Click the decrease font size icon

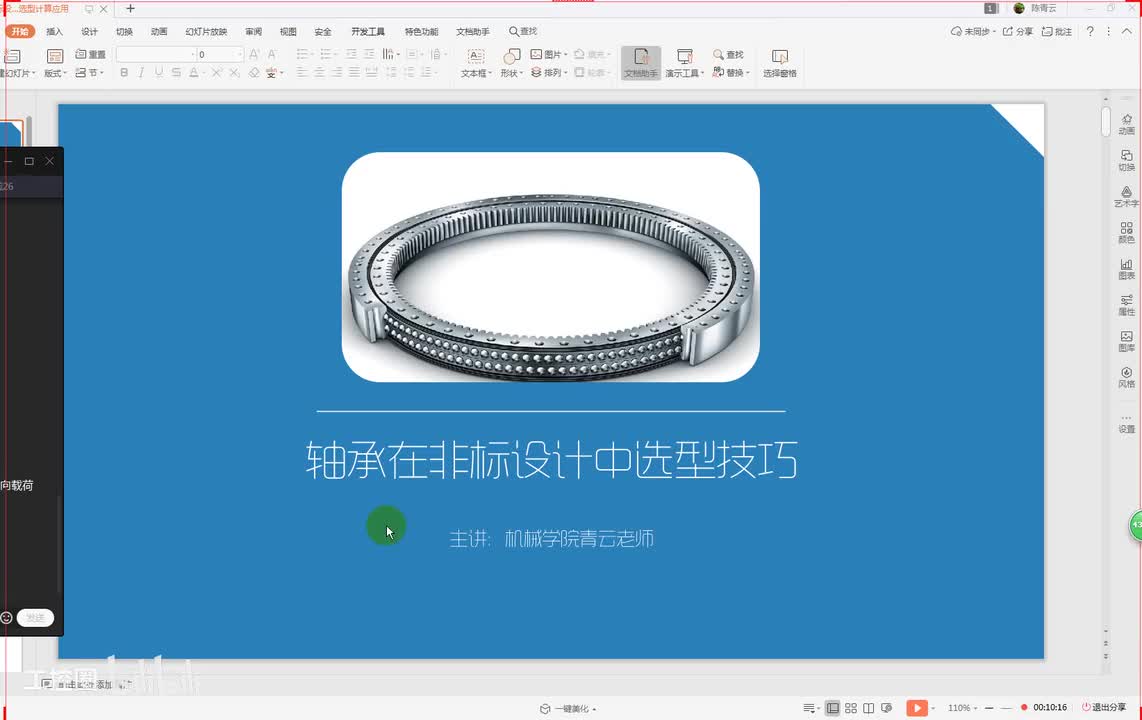point(272,55)
